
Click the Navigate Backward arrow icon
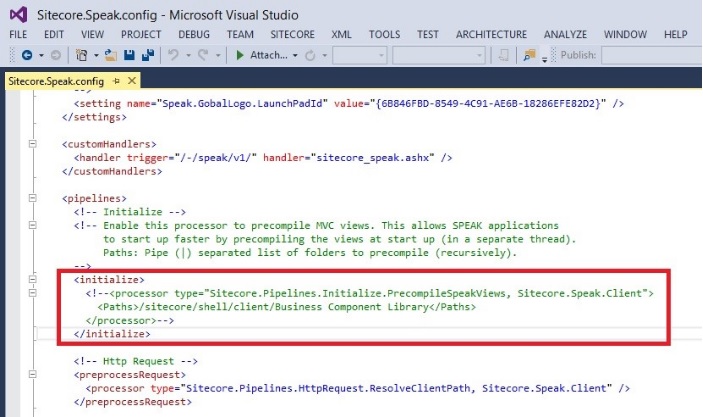[27, 55]
